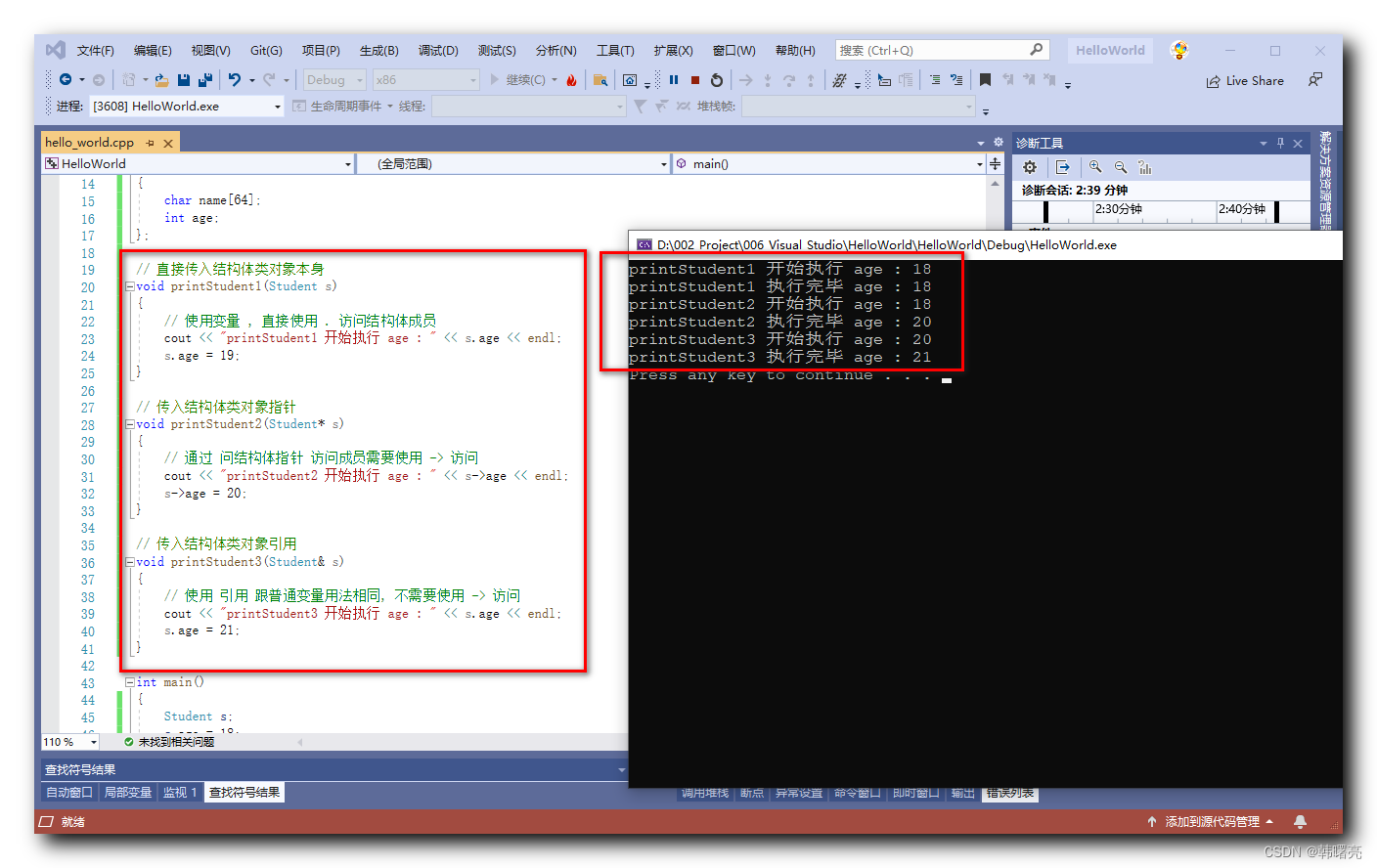Click the code line 's.age = 19;'
1377x868 pixels.
pyautogui.click(x=201, y=356)
